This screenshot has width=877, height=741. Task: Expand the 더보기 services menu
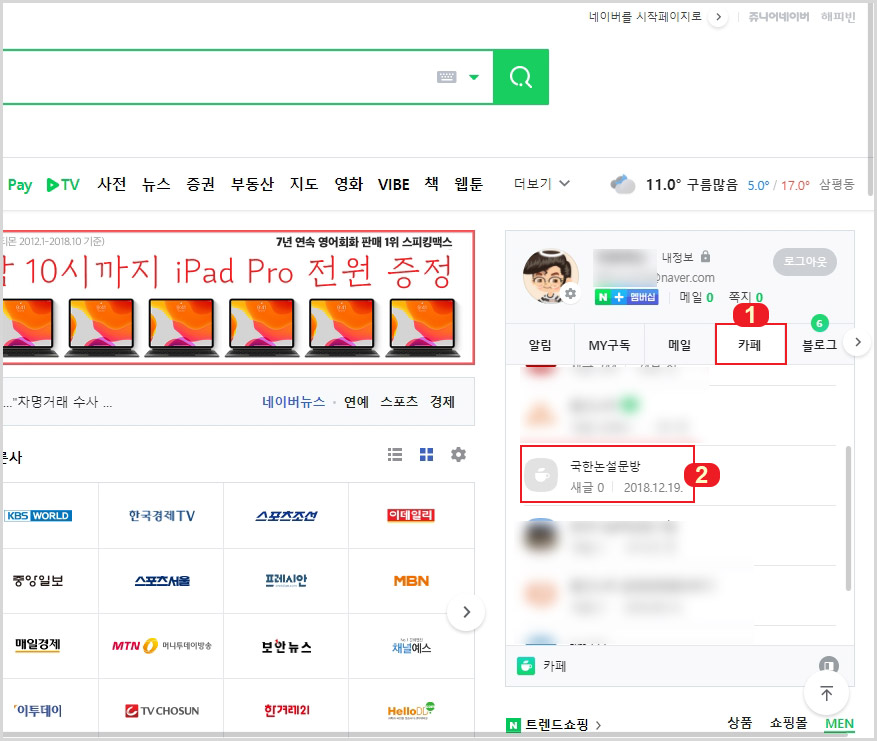point(541,183)
